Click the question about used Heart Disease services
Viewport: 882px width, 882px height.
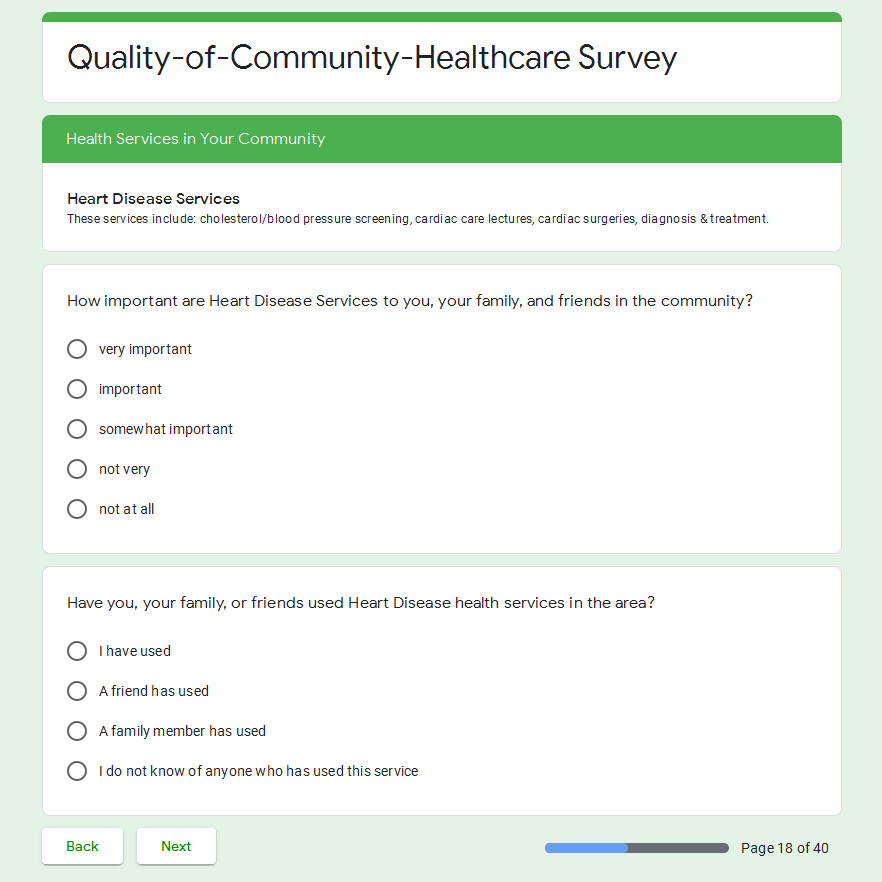(360, 602)
